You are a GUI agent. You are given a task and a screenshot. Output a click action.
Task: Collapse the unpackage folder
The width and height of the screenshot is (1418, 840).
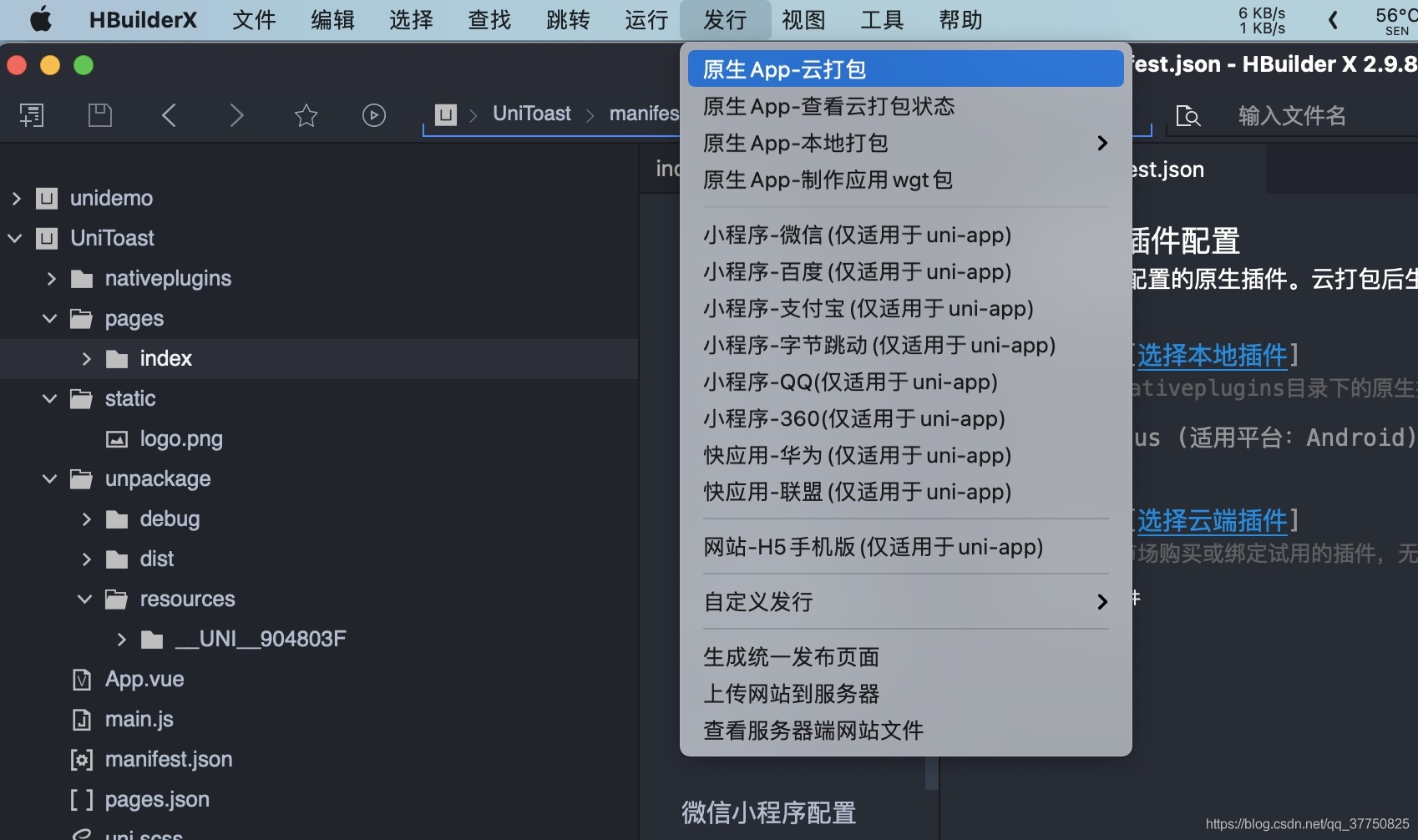click(50, 478)
